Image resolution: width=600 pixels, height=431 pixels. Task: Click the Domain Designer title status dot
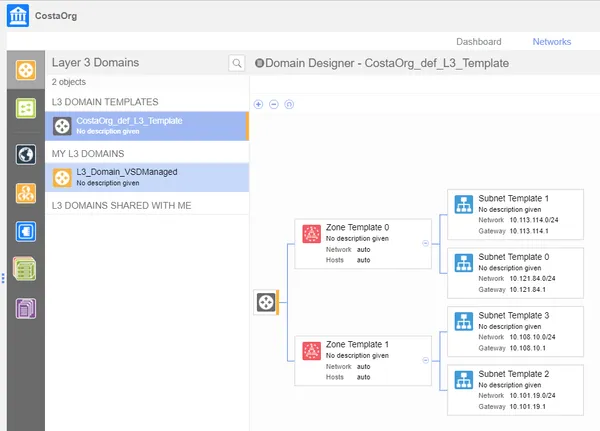point(259,63)
